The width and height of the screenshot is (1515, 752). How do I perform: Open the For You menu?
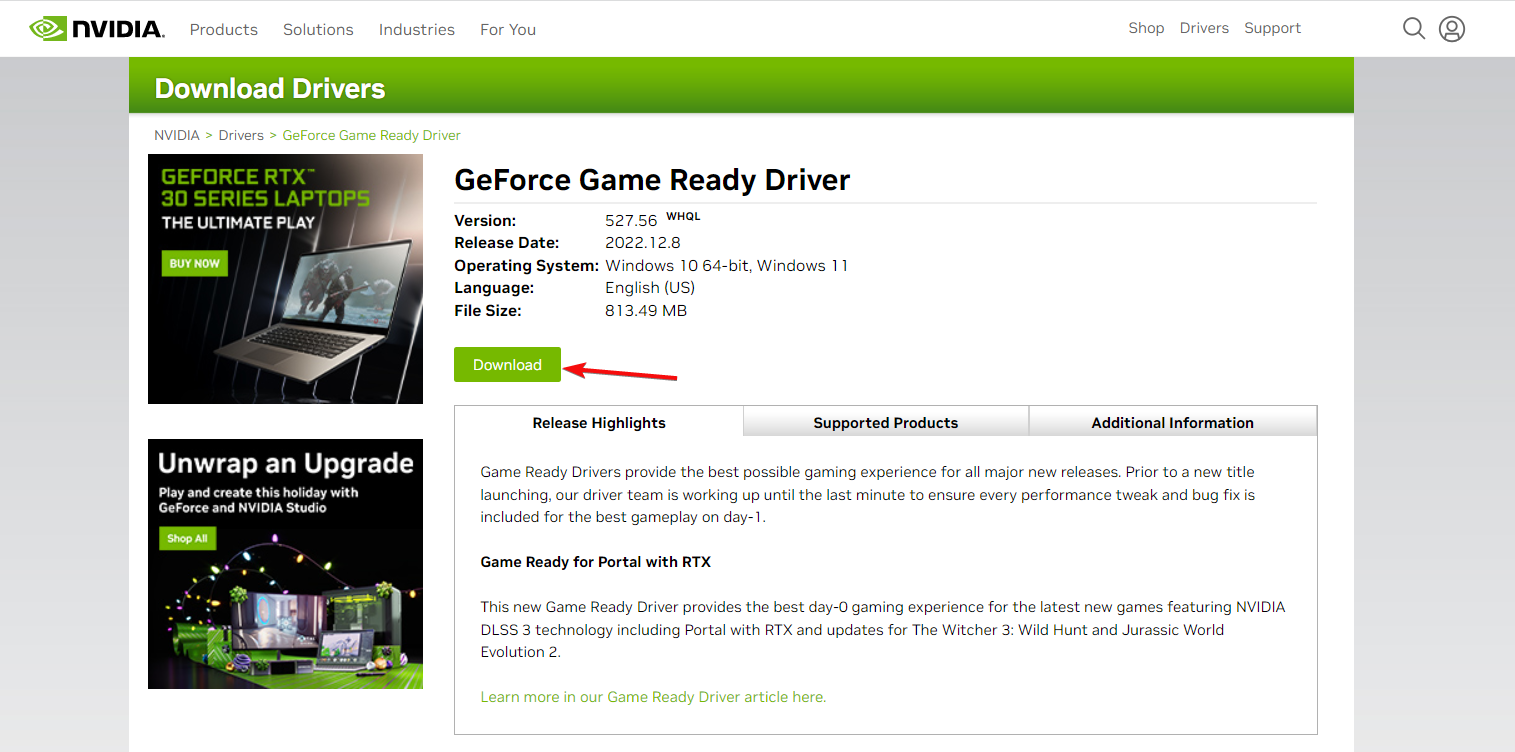coord(508,30)
